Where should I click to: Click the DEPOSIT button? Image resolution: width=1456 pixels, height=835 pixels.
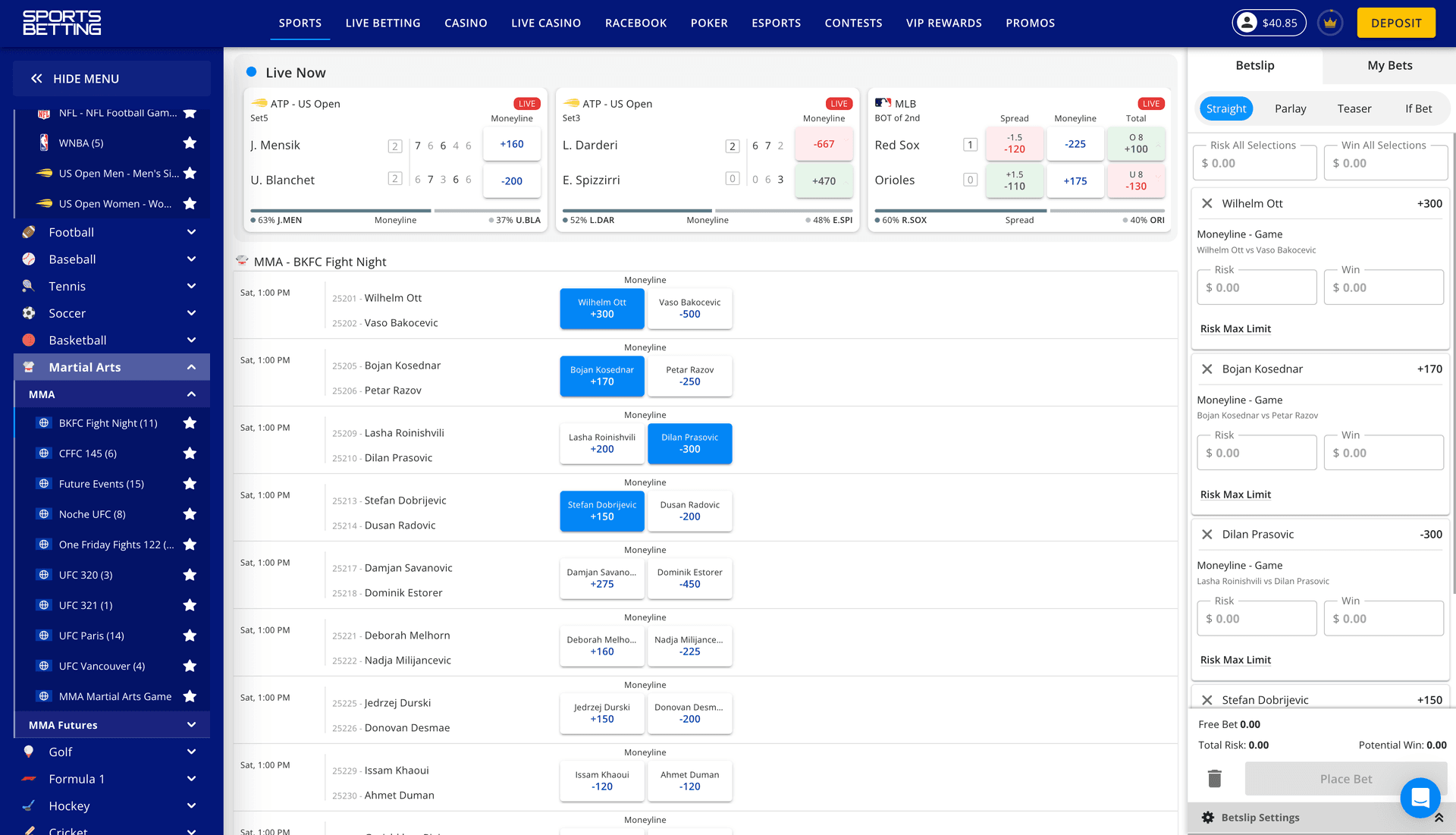tap(1396, 23)
